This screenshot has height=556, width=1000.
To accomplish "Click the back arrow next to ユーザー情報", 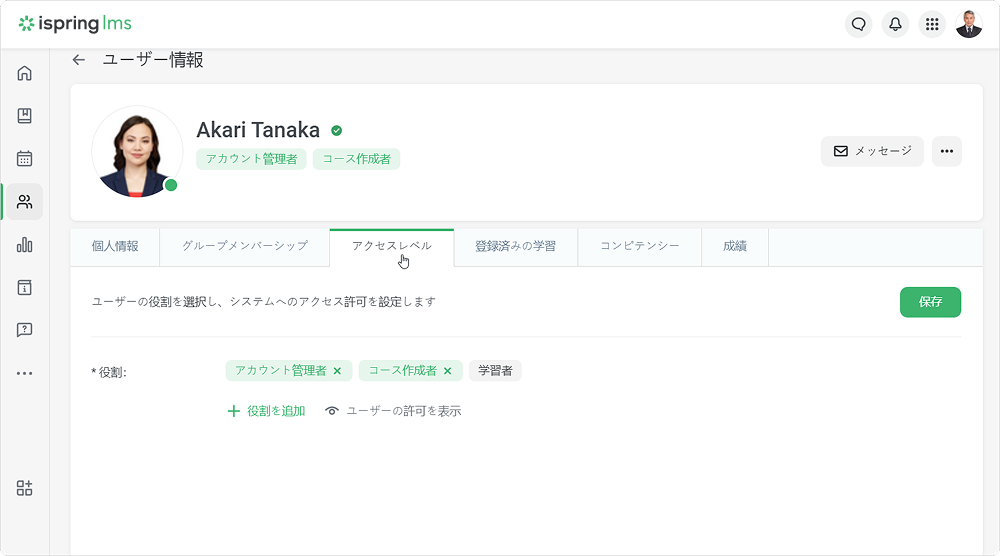I will point(79,60).
